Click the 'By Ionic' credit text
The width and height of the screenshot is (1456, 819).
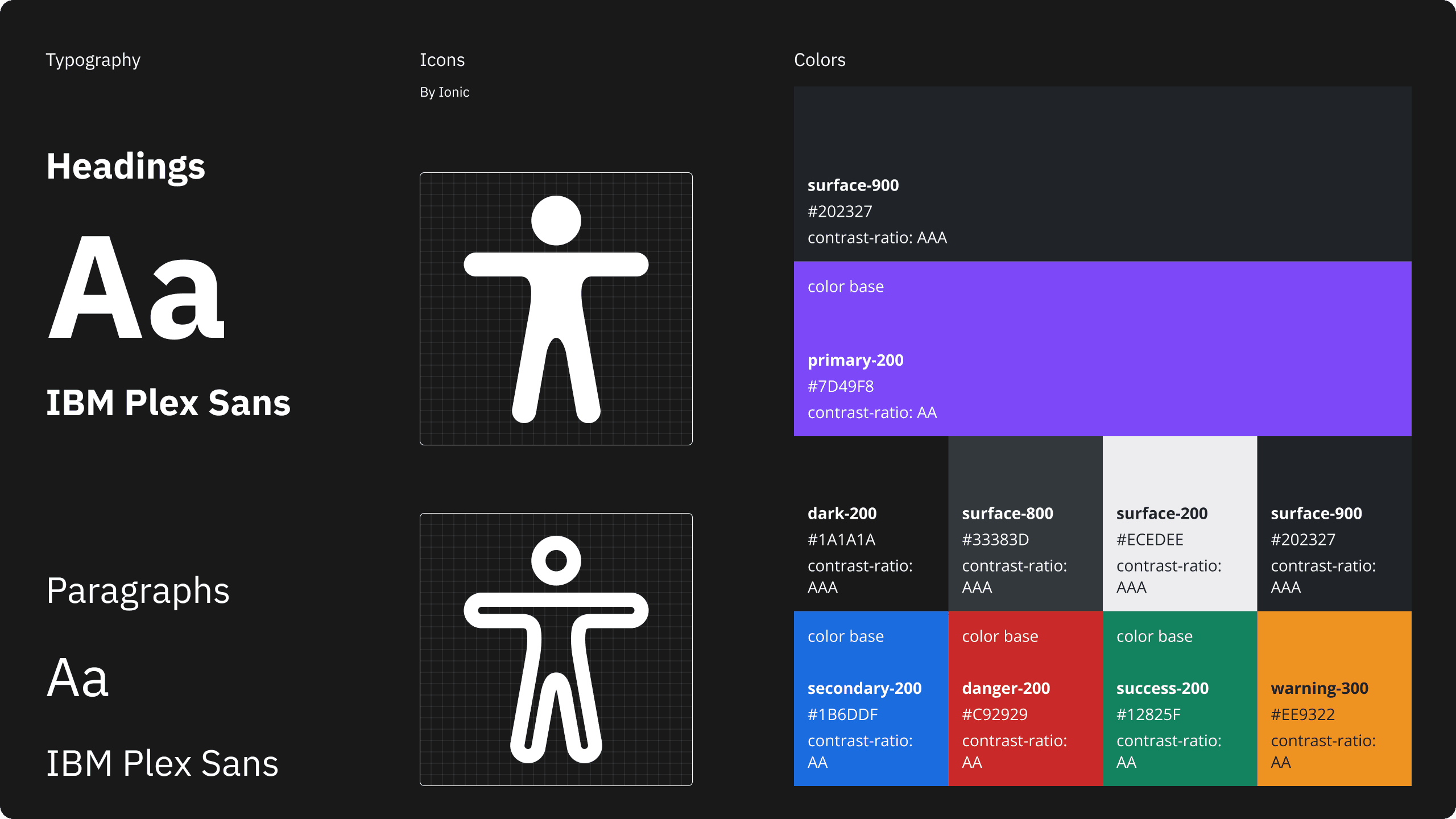point(444,92)
